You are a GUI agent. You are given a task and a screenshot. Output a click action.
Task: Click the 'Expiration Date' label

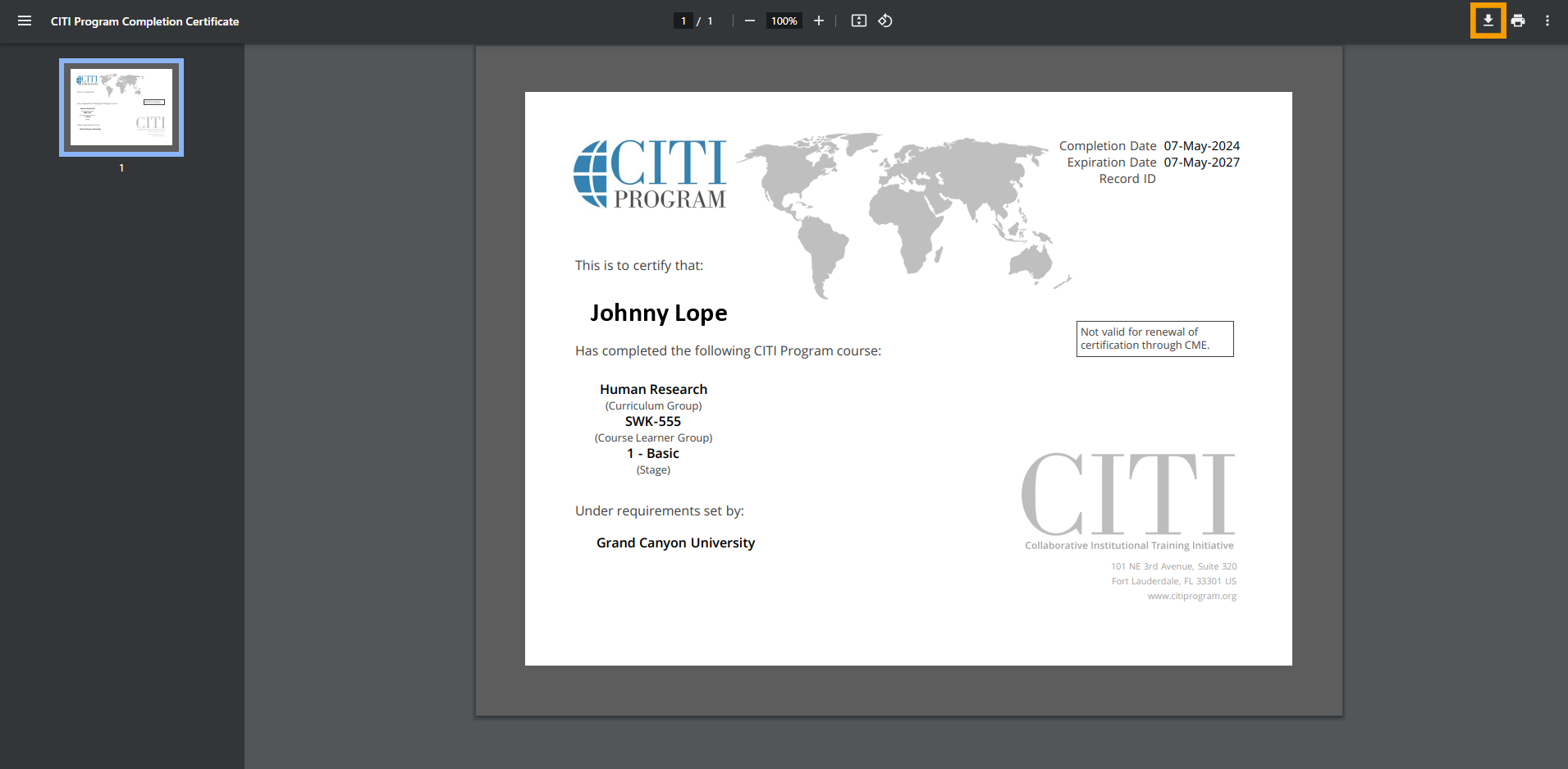[1112, 162]
